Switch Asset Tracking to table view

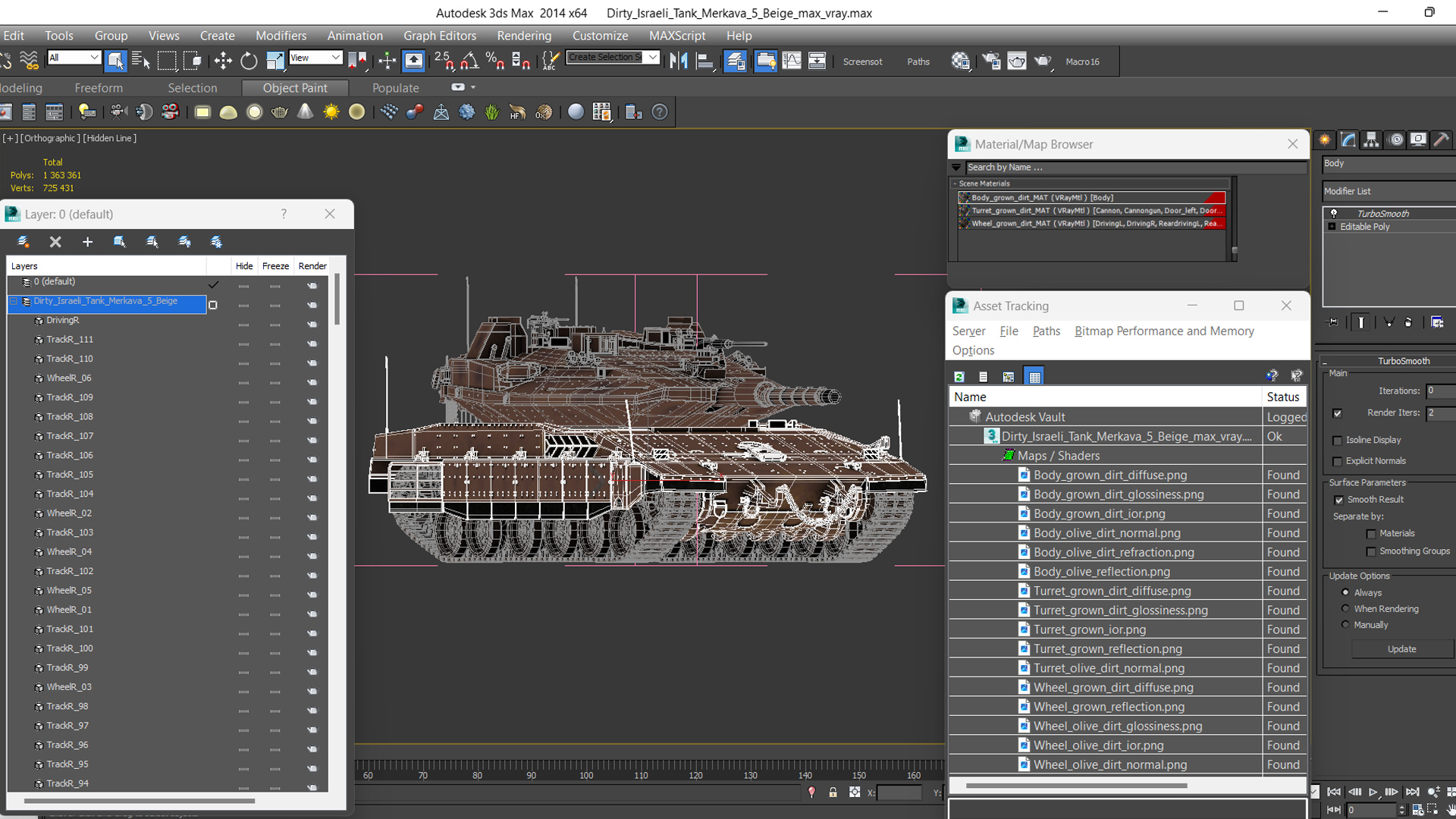1034,377
